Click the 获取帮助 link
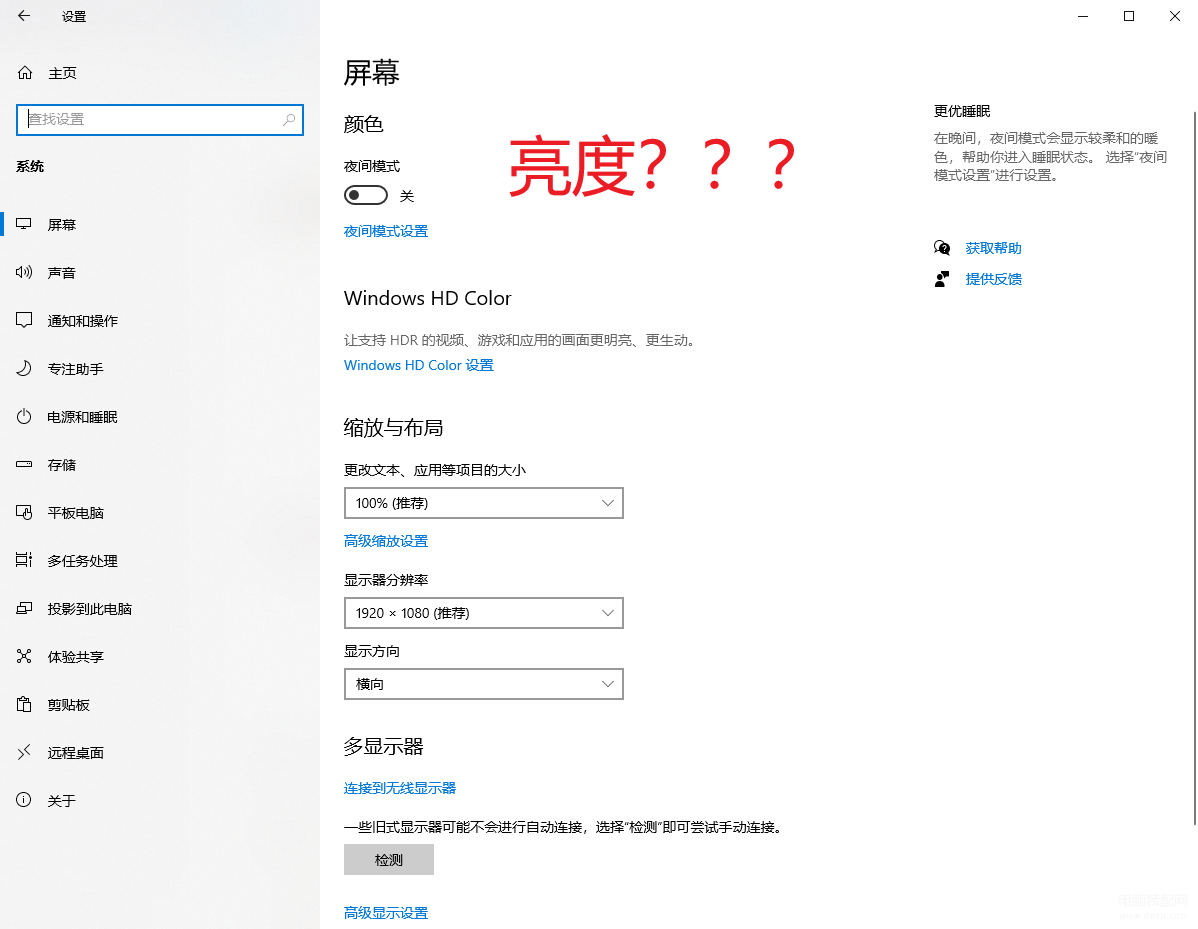 click(x=993, y=248)
